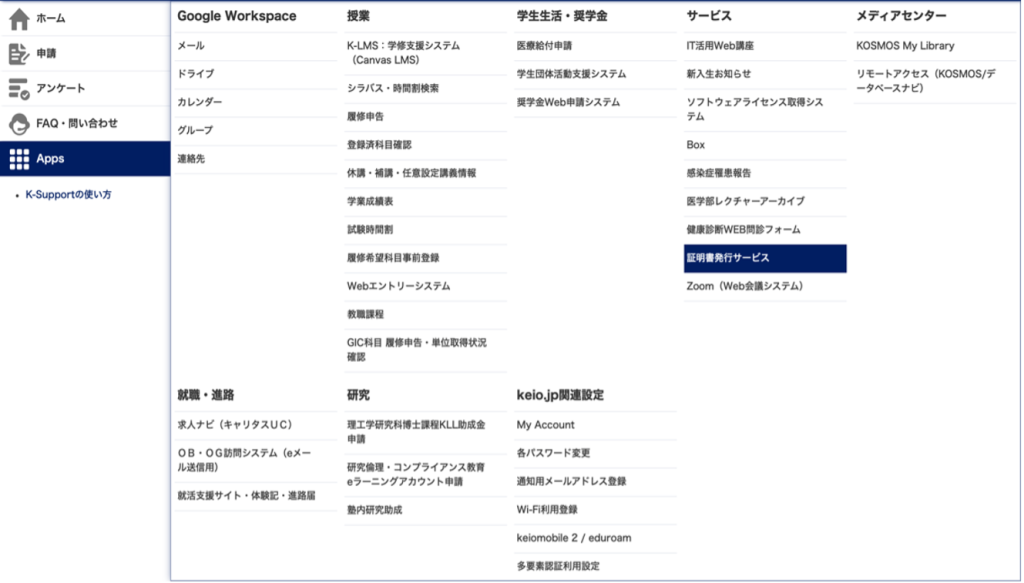Open 求人ナビ（キャリタスUC） link
1024x583 pixels.
[234, 425]
